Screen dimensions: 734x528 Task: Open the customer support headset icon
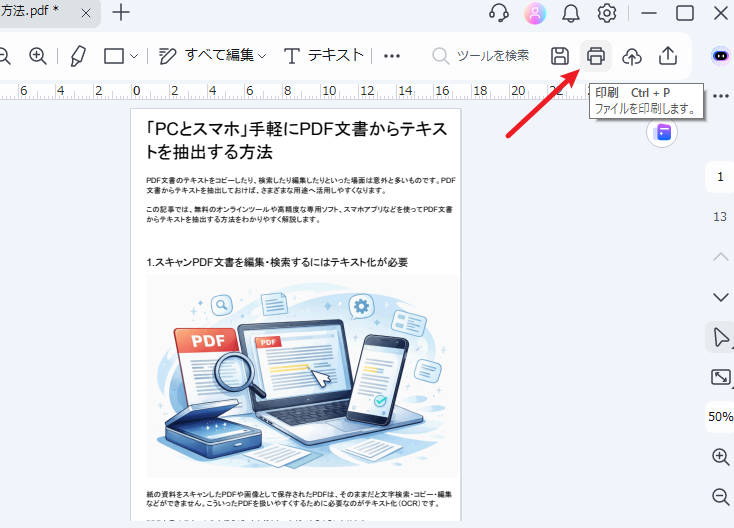[499, 13]
